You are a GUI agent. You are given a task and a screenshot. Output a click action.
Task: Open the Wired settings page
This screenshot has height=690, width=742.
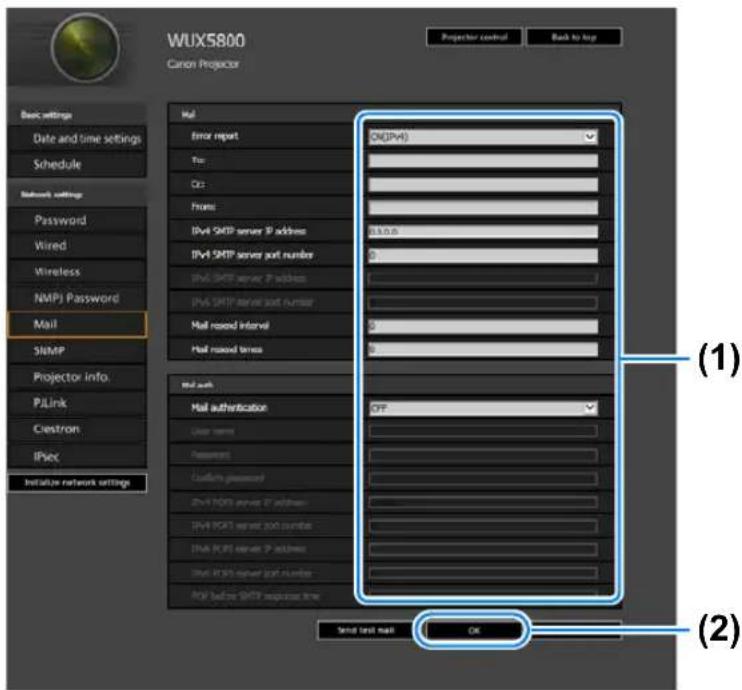(x=77, y=246)
